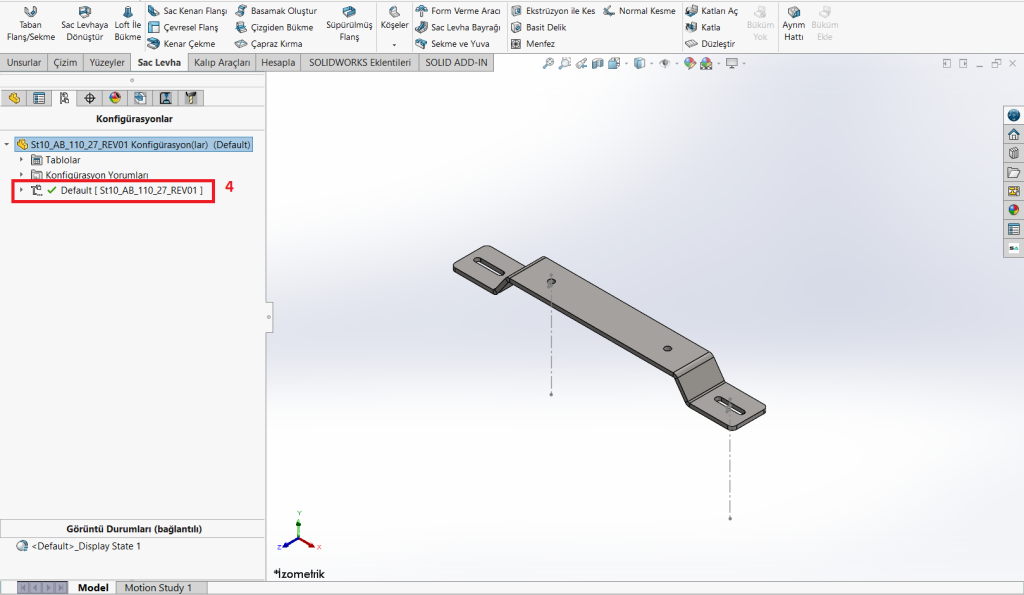1024x595 pixels.
Task: Expand the Default configuration node
Action: (21, 189)
